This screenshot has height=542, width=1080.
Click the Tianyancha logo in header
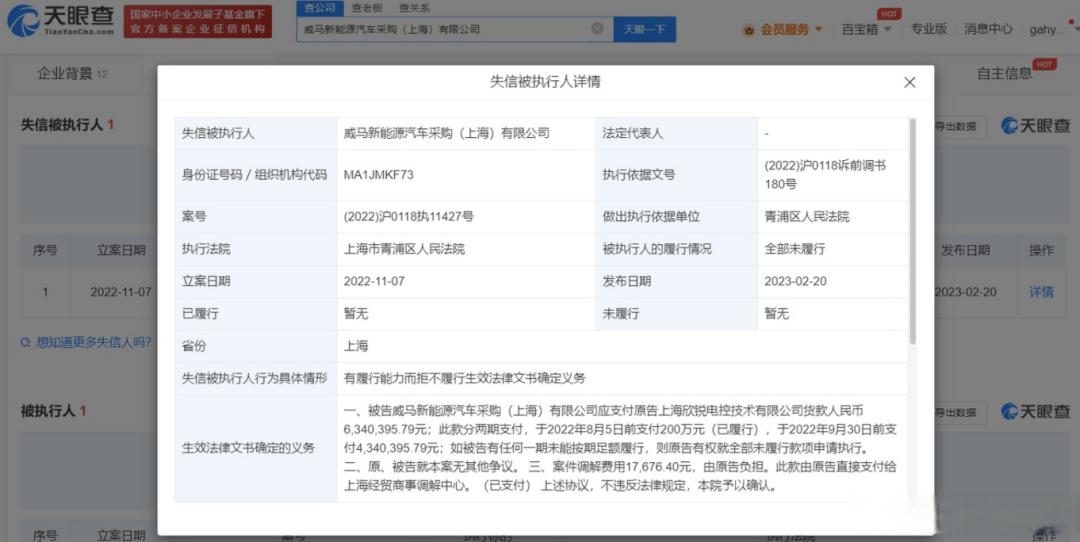[60, 20]
